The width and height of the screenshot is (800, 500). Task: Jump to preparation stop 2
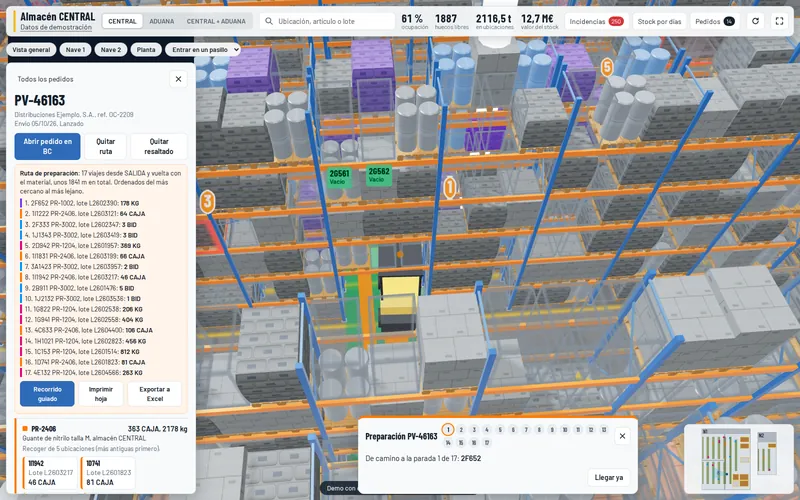click(x=461, y=430)
